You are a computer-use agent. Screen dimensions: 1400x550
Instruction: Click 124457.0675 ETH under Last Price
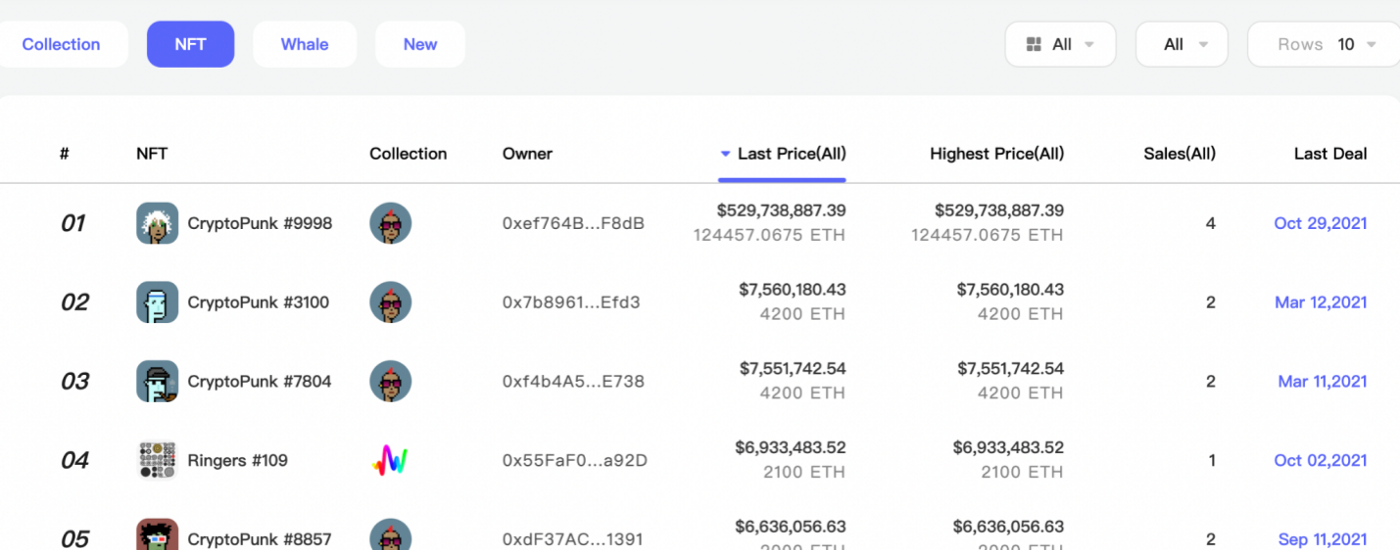769,236
